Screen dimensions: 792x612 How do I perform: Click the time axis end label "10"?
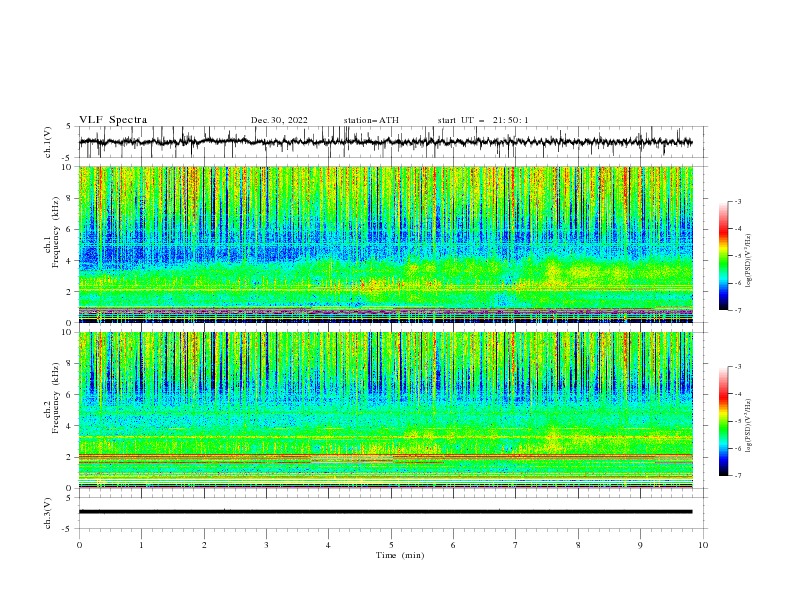pos(703,545)
